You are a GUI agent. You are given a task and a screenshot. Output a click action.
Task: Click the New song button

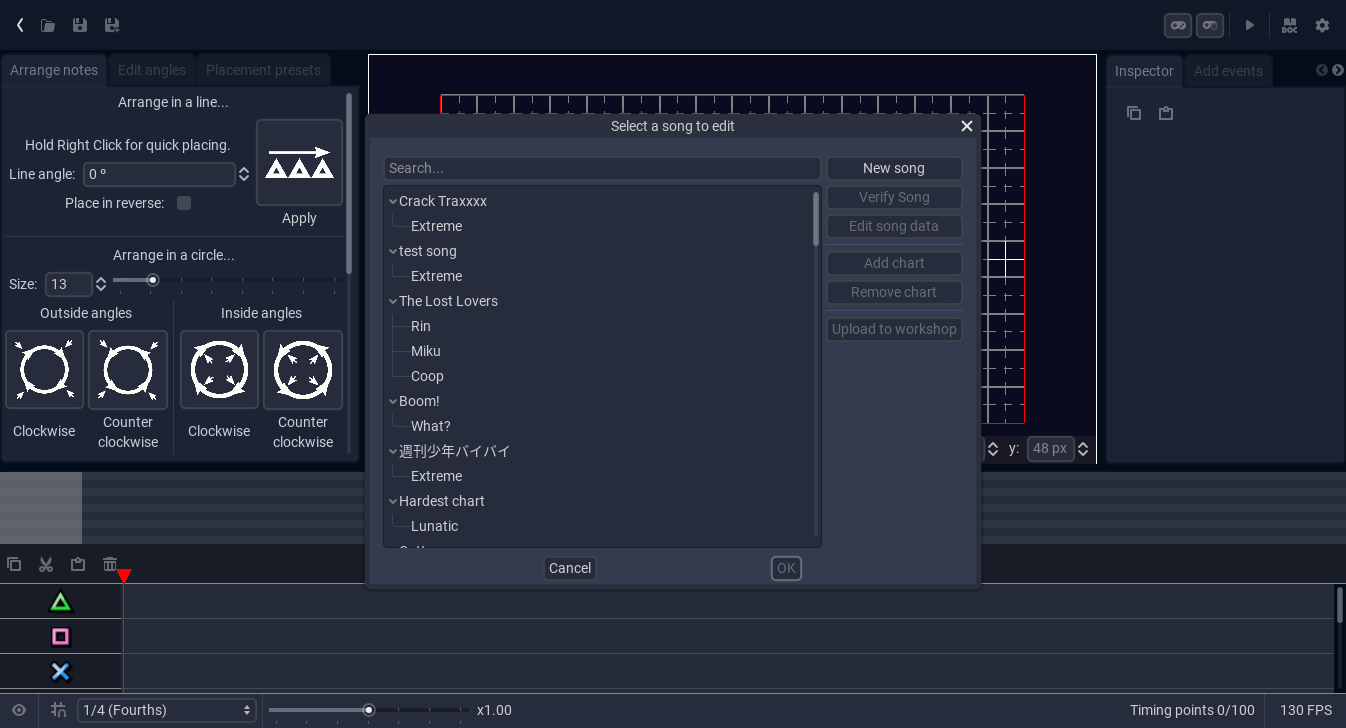[x=894, y=168]
